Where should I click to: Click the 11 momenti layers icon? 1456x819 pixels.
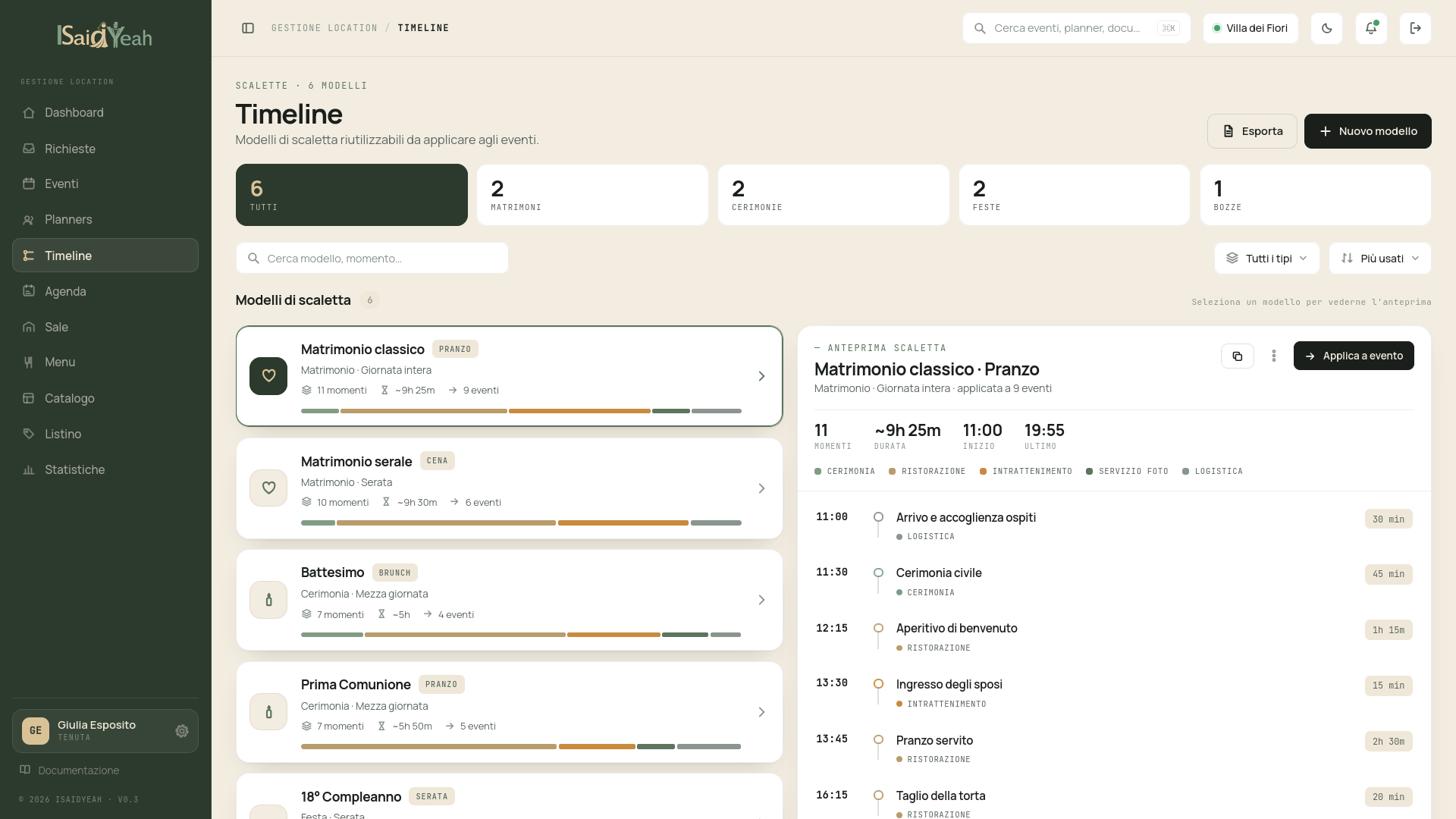click(306, 391)
